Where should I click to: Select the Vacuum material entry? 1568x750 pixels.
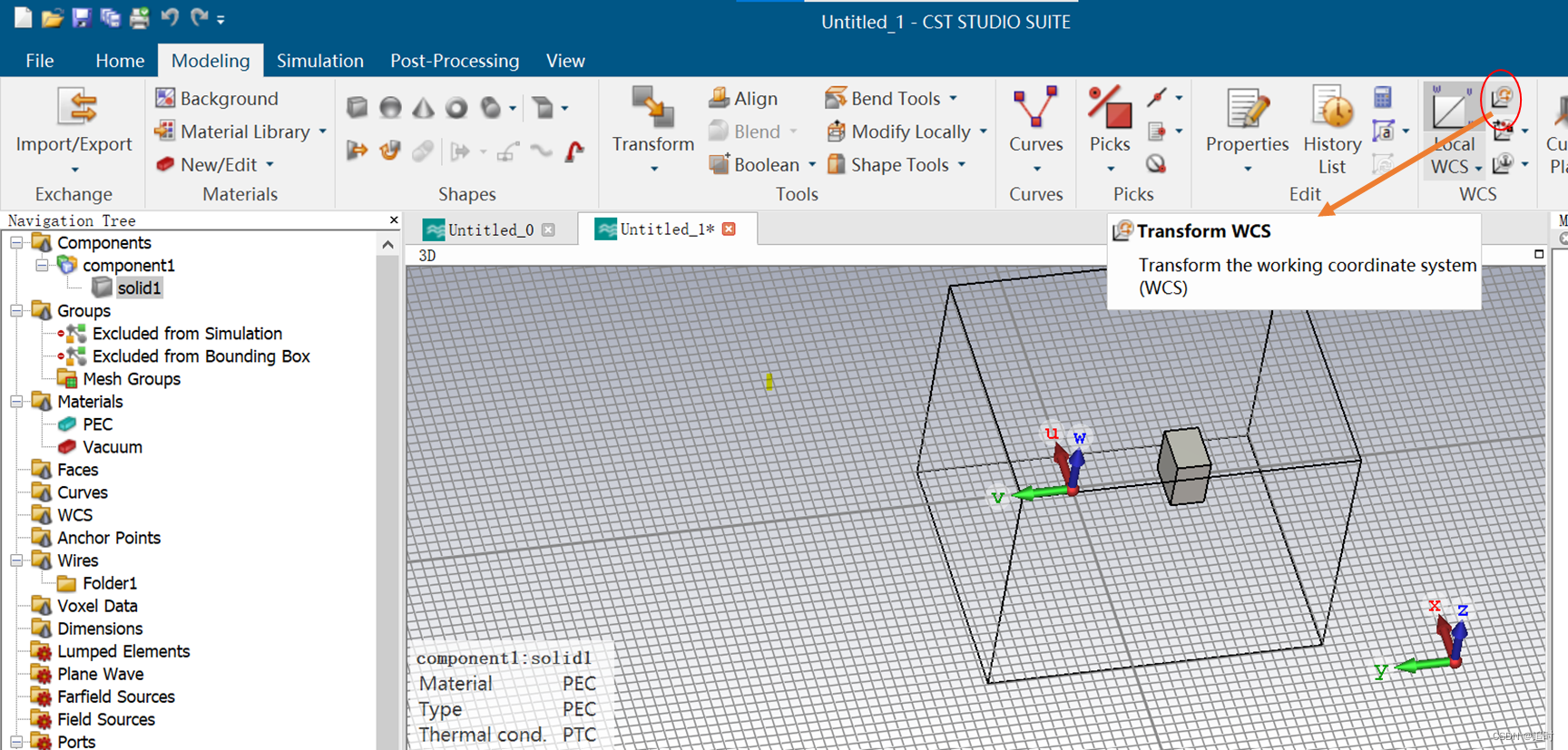[113, 447]
